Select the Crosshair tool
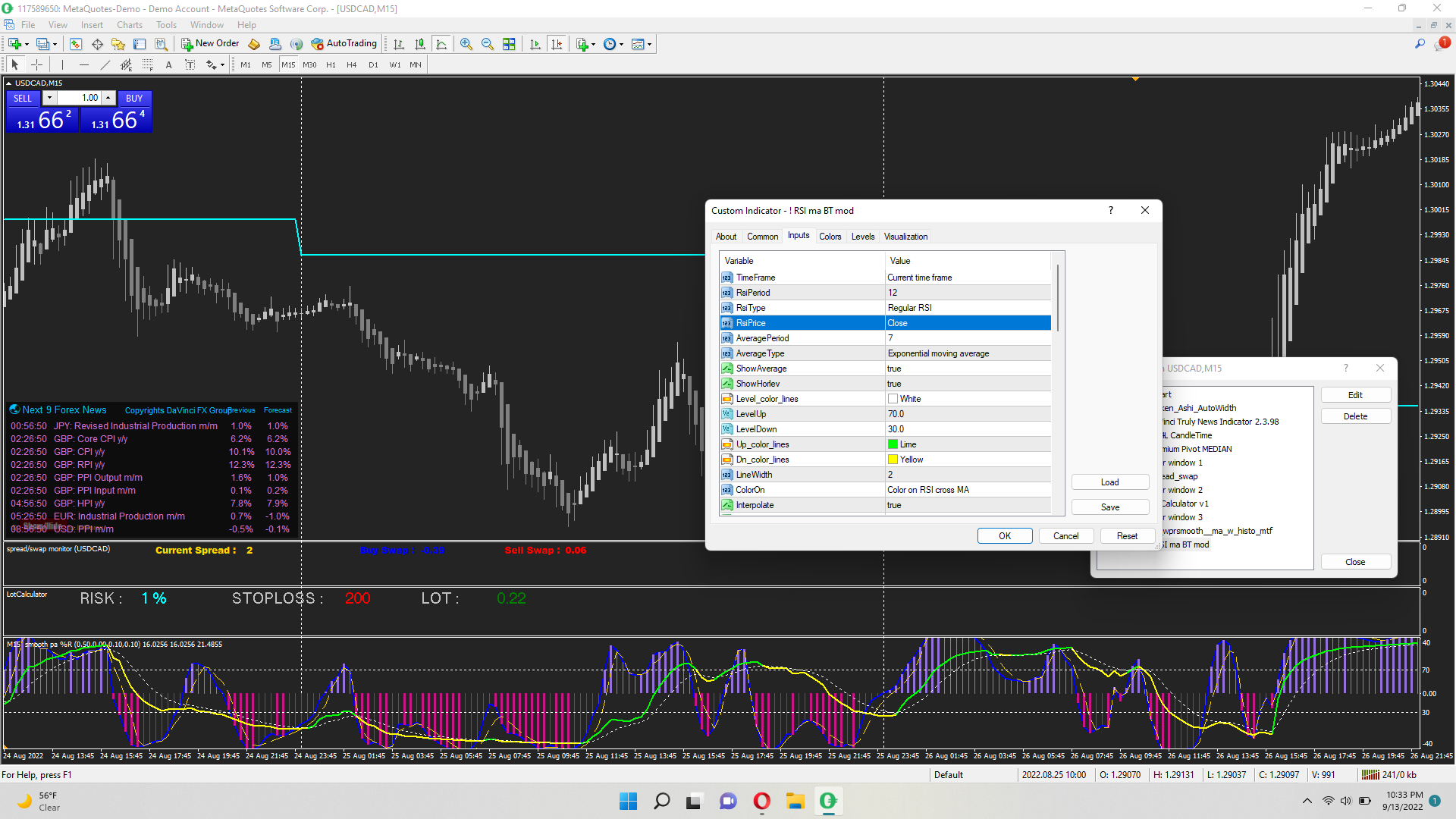 (36, 64)
